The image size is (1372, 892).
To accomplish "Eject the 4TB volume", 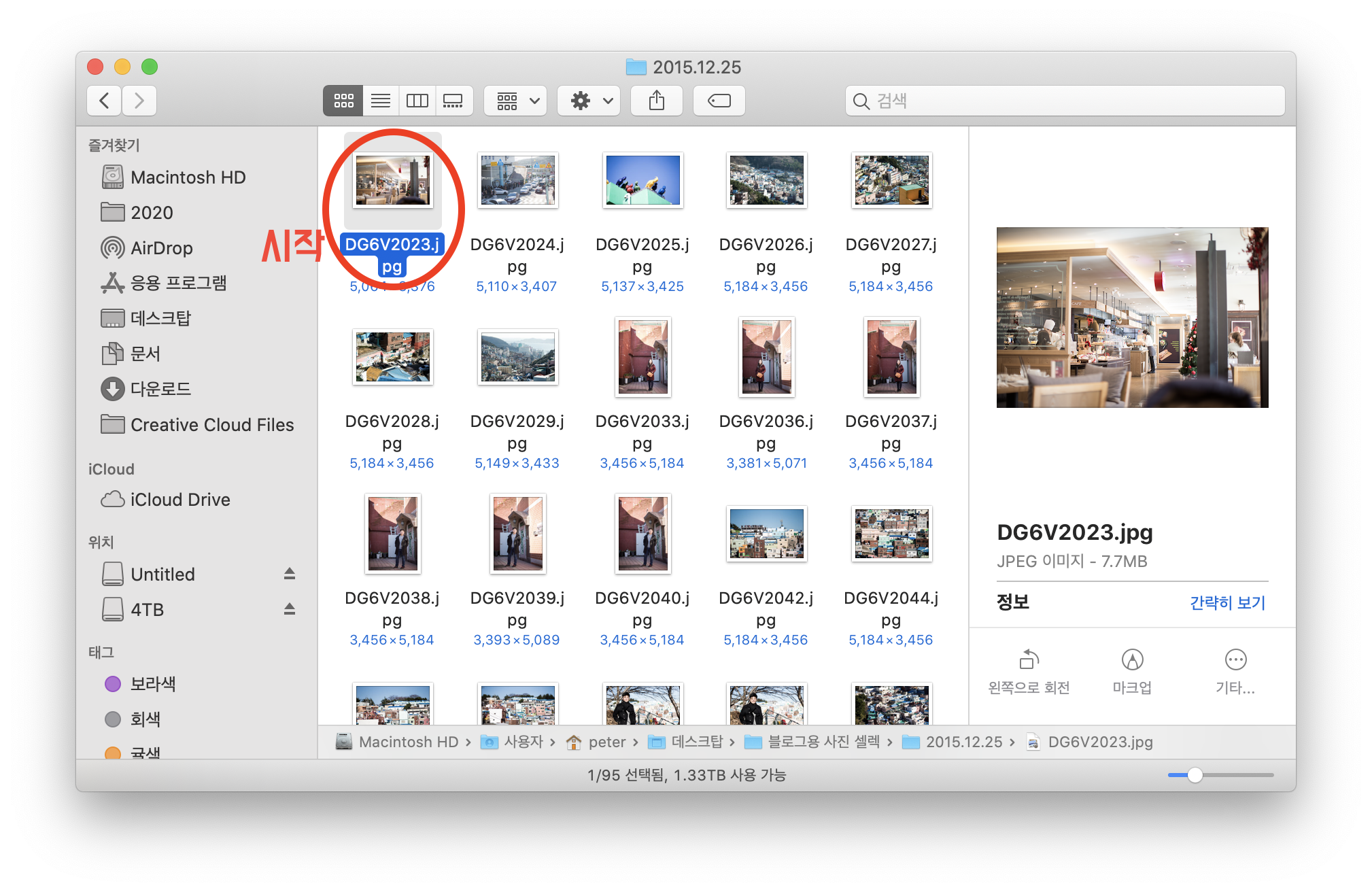I will 290,609.
